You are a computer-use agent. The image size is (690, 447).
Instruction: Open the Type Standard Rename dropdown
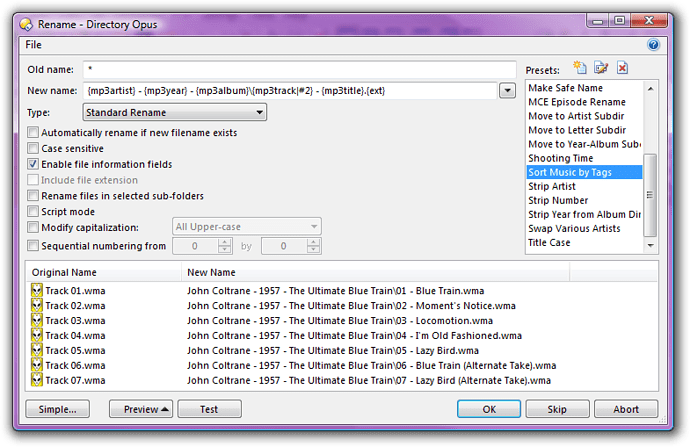(x=174, y=113)
